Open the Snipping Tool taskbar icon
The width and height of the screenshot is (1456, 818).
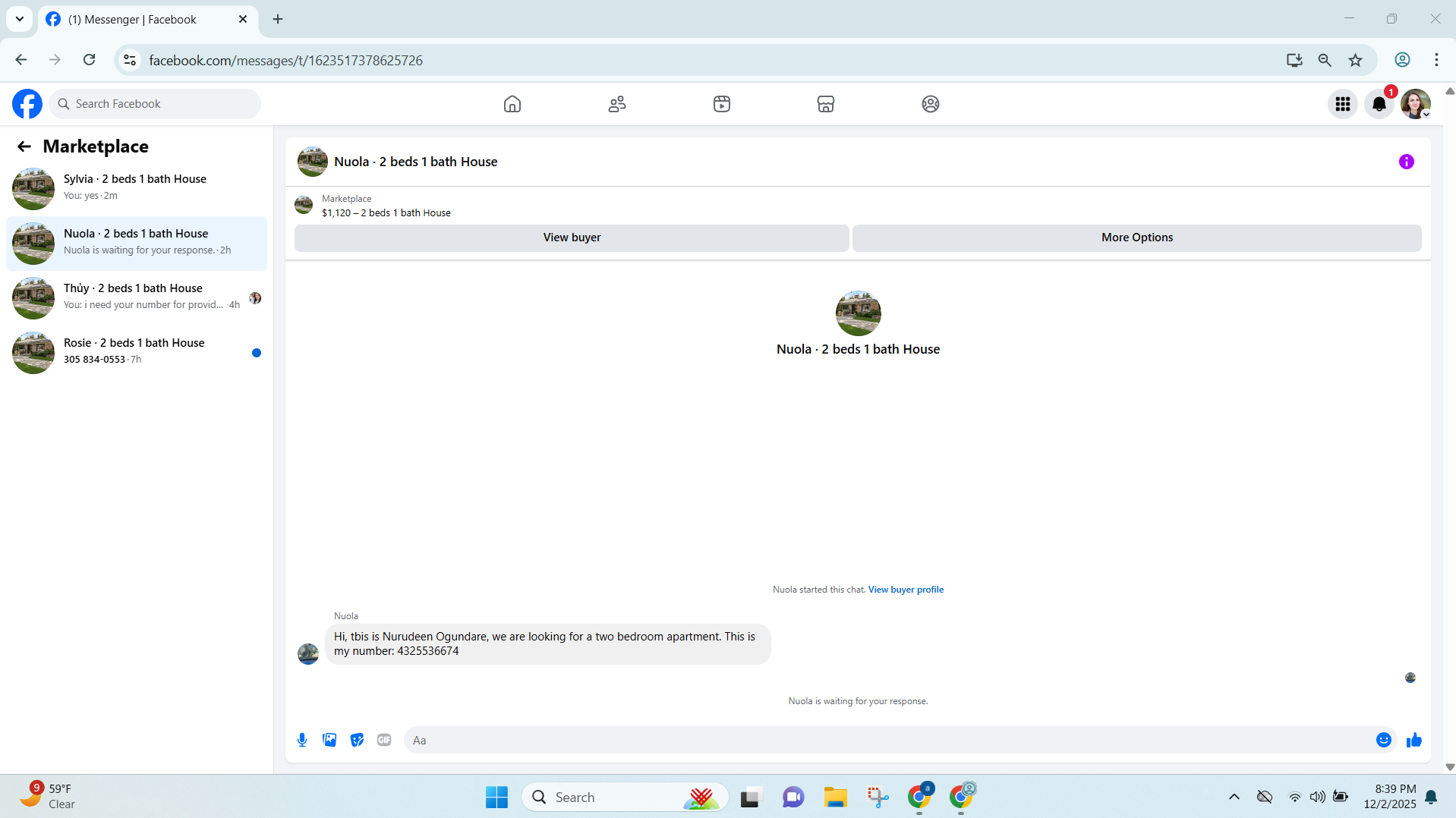[x=877, y=797]
